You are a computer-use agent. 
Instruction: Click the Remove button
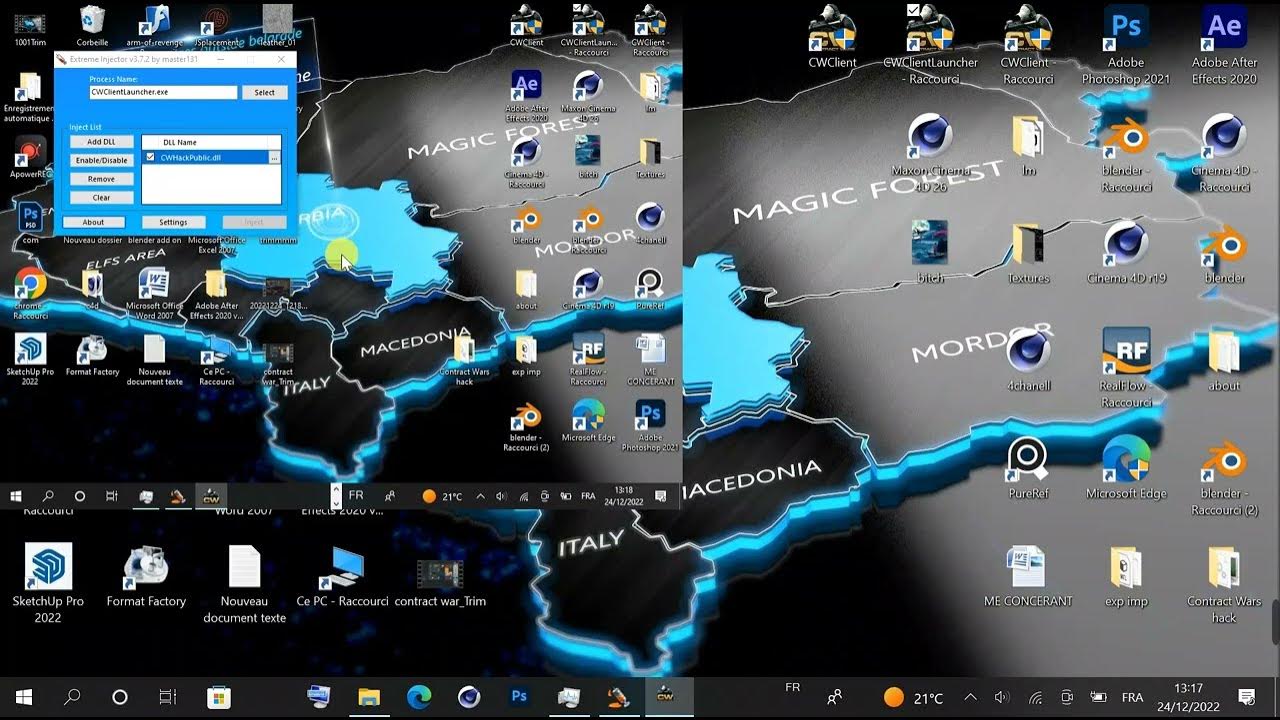click(x=101, y=179)
